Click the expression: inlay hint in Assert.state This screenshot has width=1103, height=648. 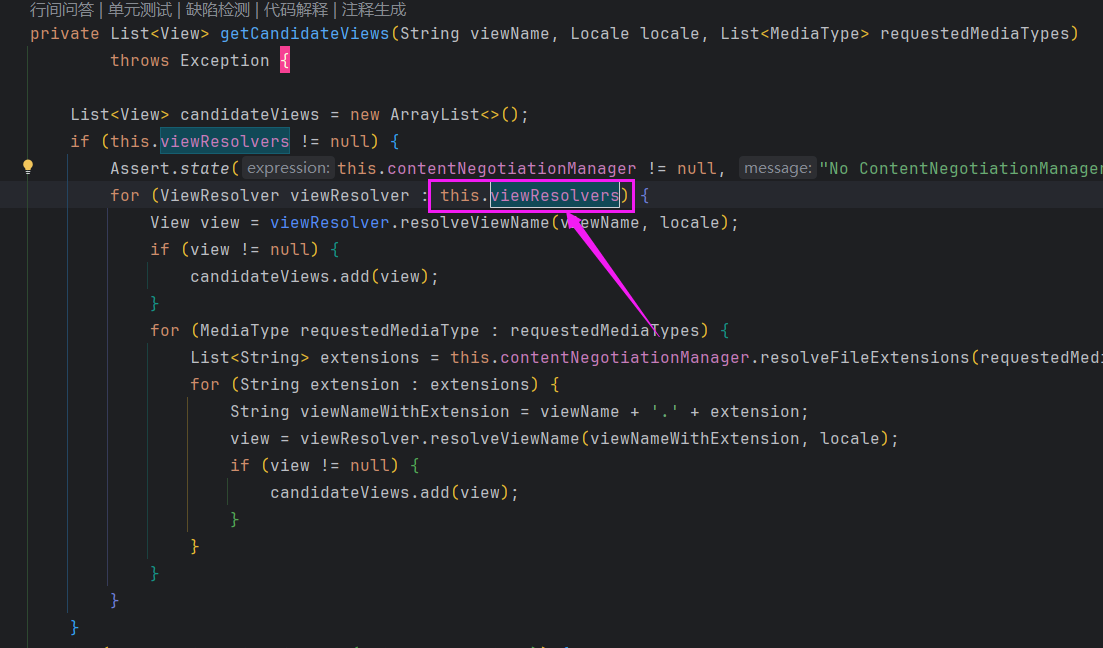coord(288,168)
